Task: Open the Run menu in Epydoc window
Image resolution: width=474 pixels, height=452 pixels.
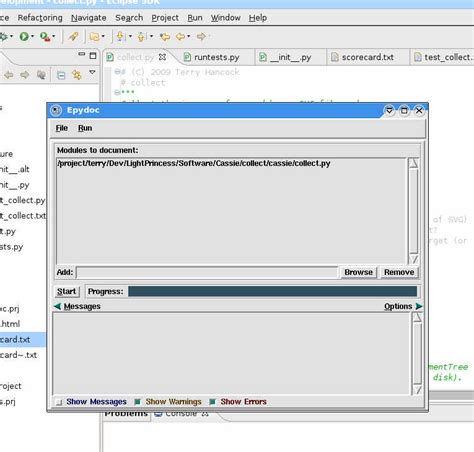Action: coord(85,128)
